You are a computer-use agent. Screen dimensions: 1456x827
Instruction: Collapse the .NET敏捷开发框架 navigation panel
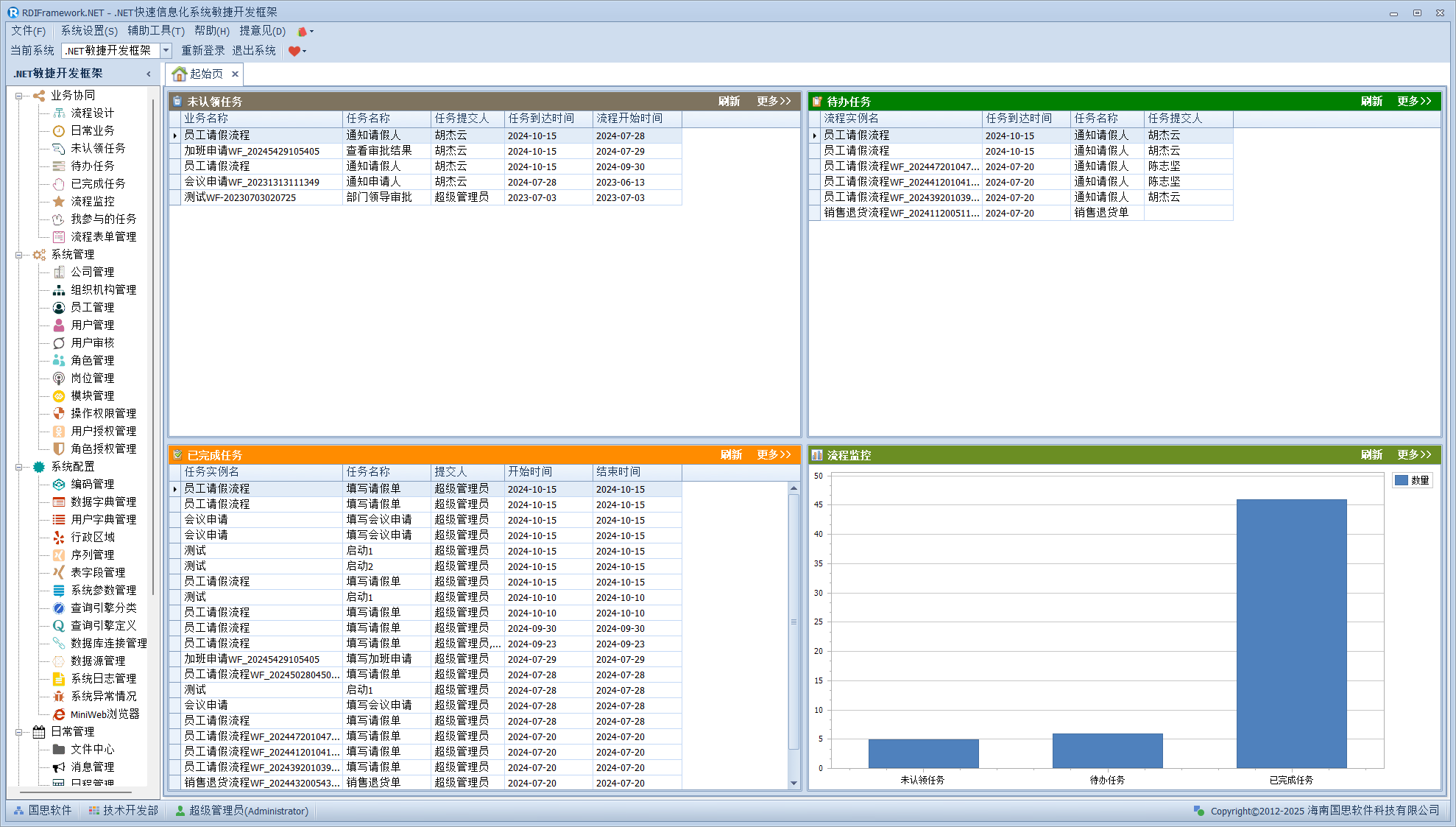pyautogui.click(x=149, y=74)
